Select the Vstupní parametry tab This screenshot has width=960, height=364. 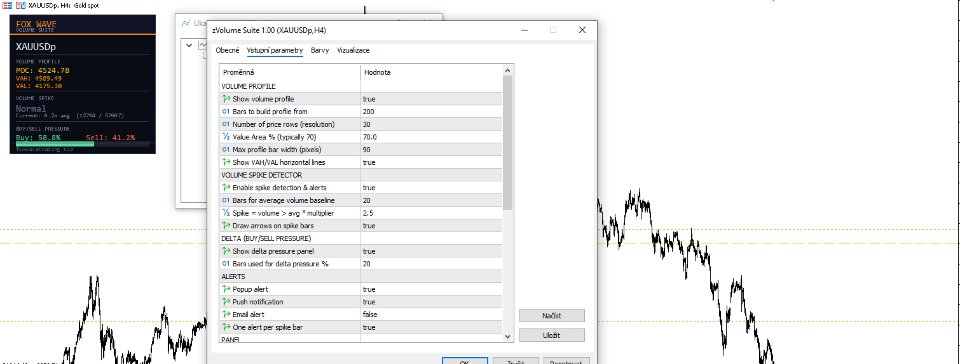pyautogui.click(x=275, y=51)
